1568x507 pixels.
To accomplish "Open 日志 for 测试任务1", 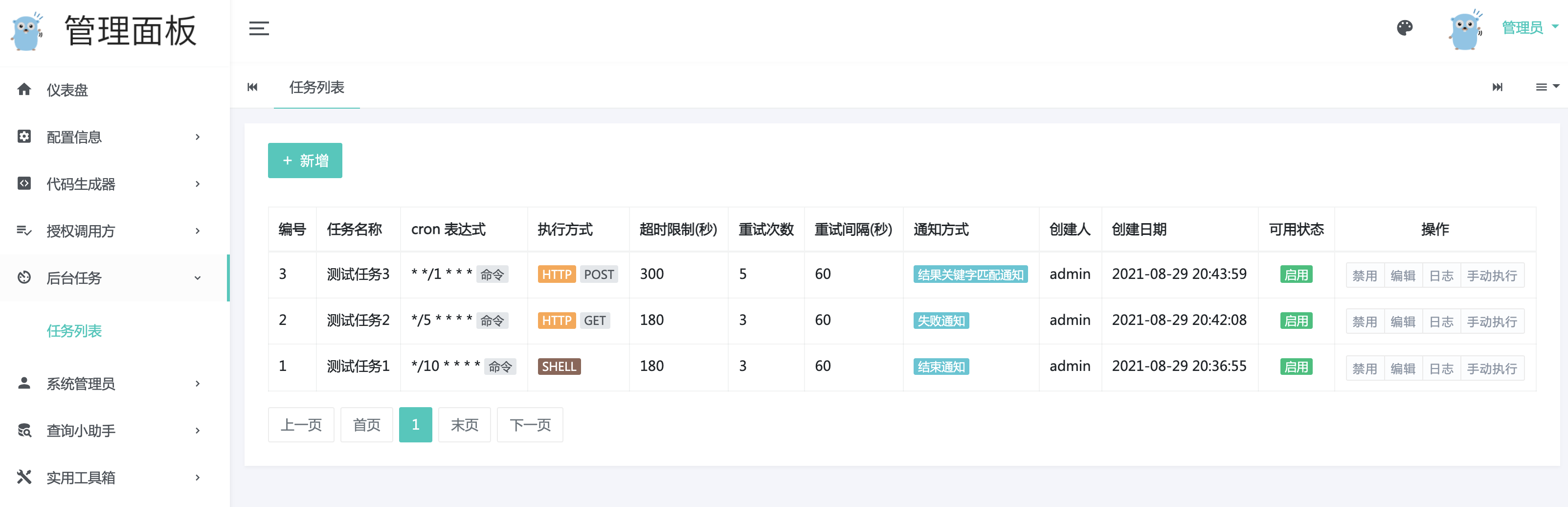I will pyautogui.click(x=1441, y=368).
